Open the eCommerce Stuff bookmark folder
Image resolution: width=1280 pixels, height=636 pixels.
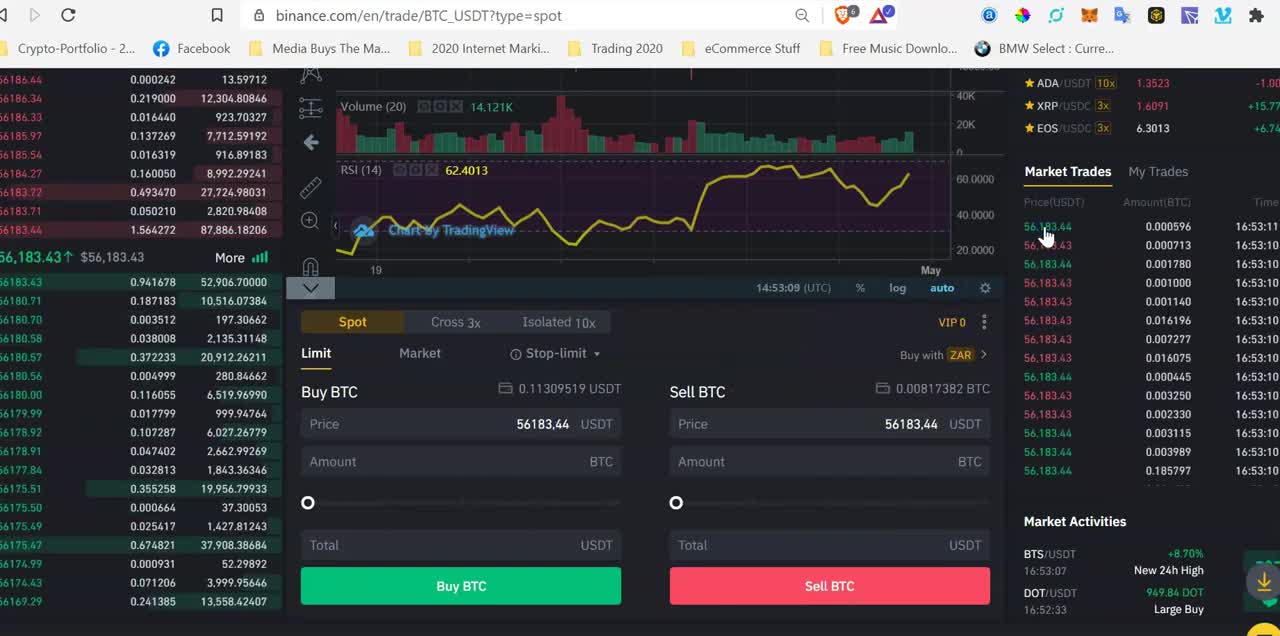[x=741, y=48]
